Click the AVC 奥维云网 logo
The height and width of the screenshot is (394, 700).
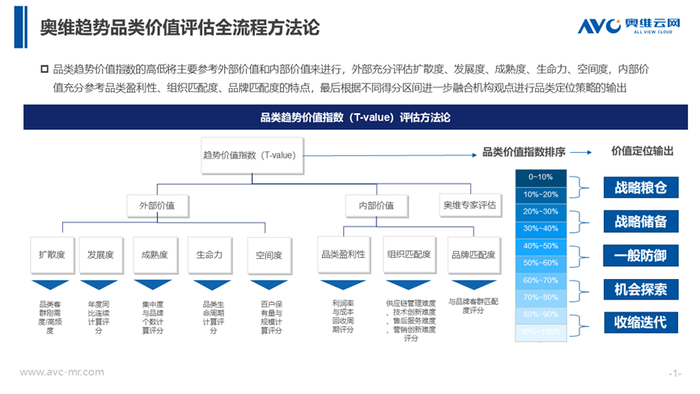629,26
